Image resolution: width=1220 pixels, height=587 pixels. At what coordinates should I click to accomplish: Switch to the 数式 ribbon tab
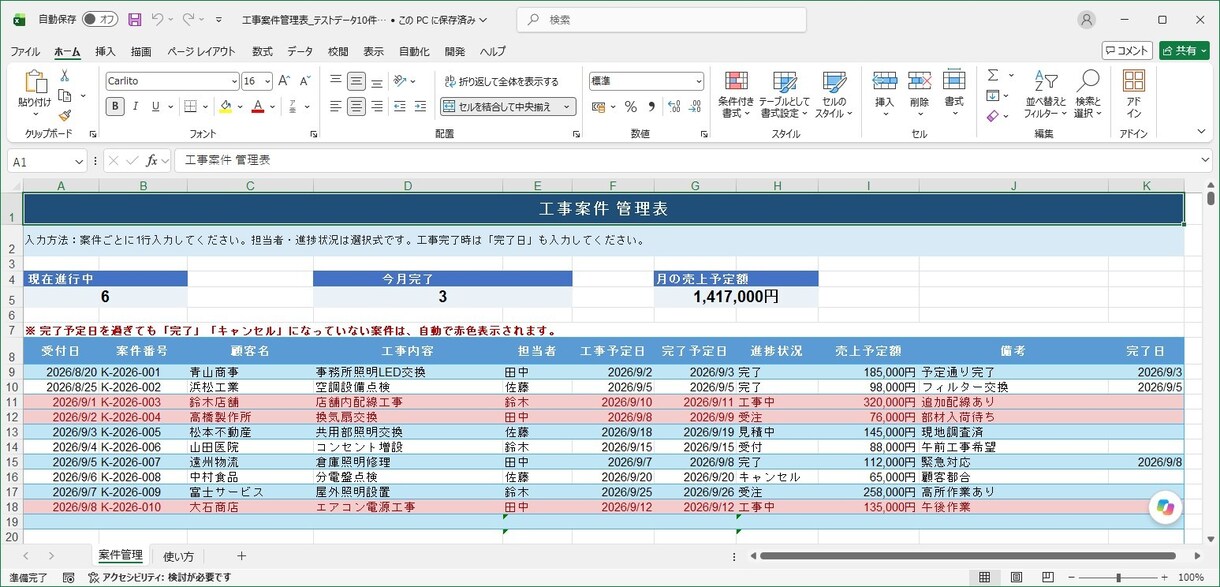262,51
